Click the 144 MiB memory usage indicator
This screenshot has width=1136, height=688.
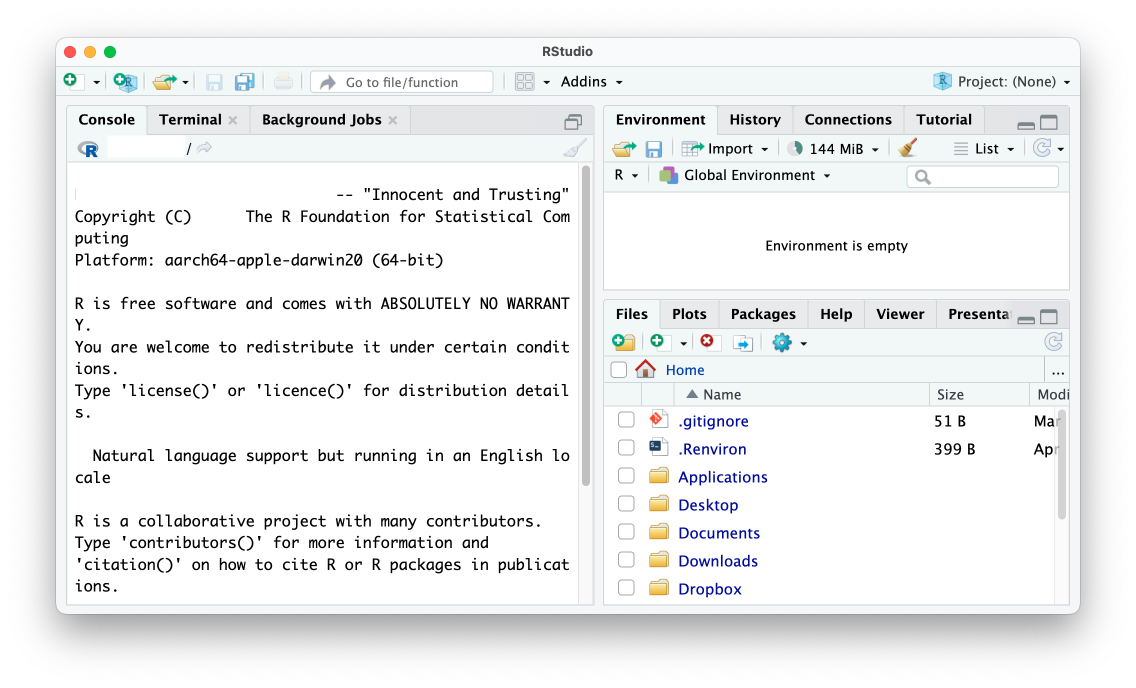833,147
